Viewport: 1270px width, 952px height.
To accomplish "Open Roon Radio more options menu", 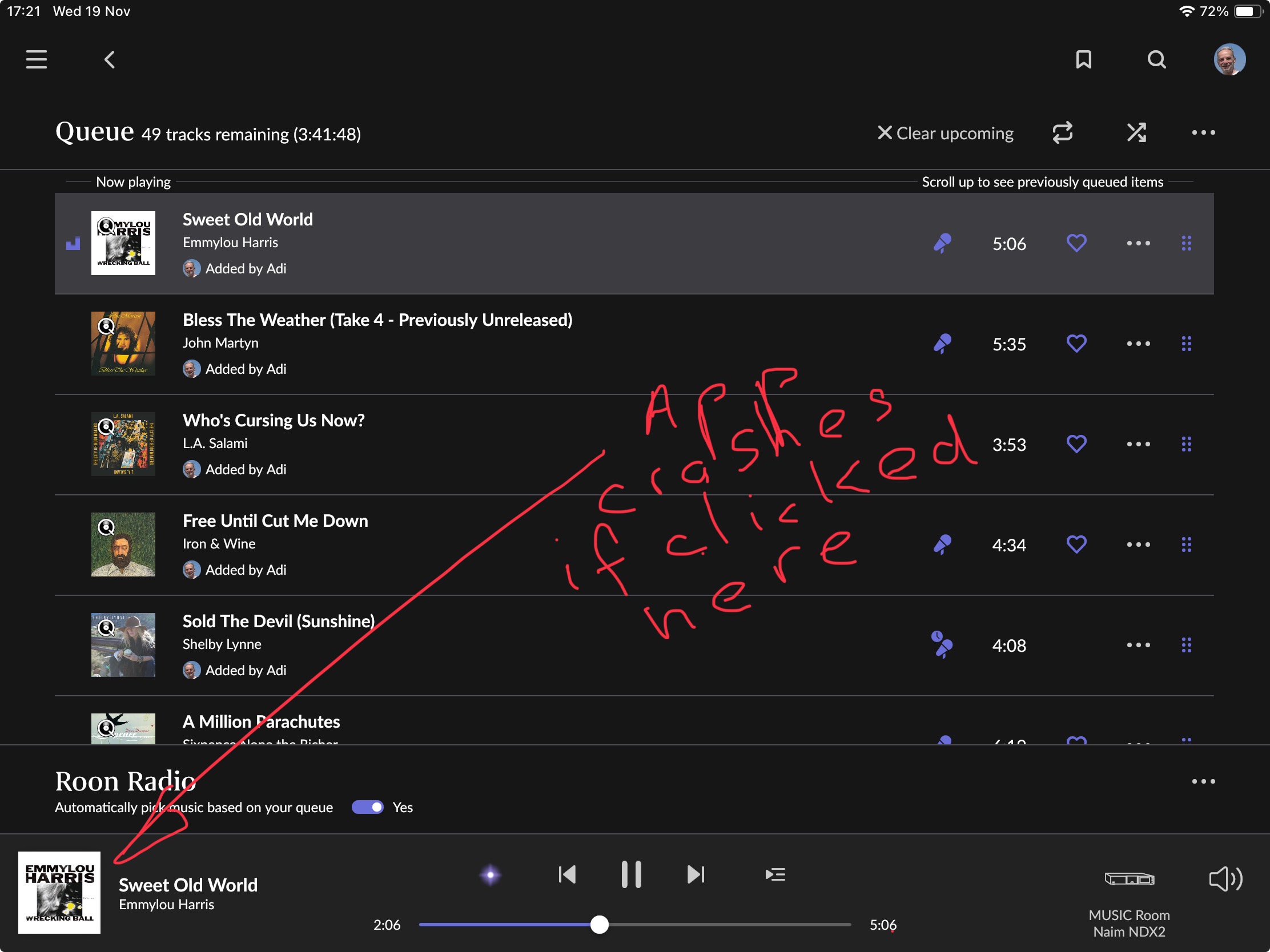I will point(1203,781).
